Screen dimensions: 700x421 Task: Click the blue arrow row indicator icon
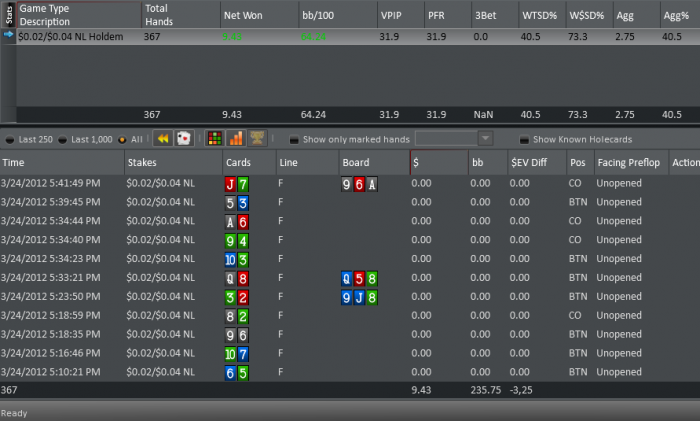point(8,34)
